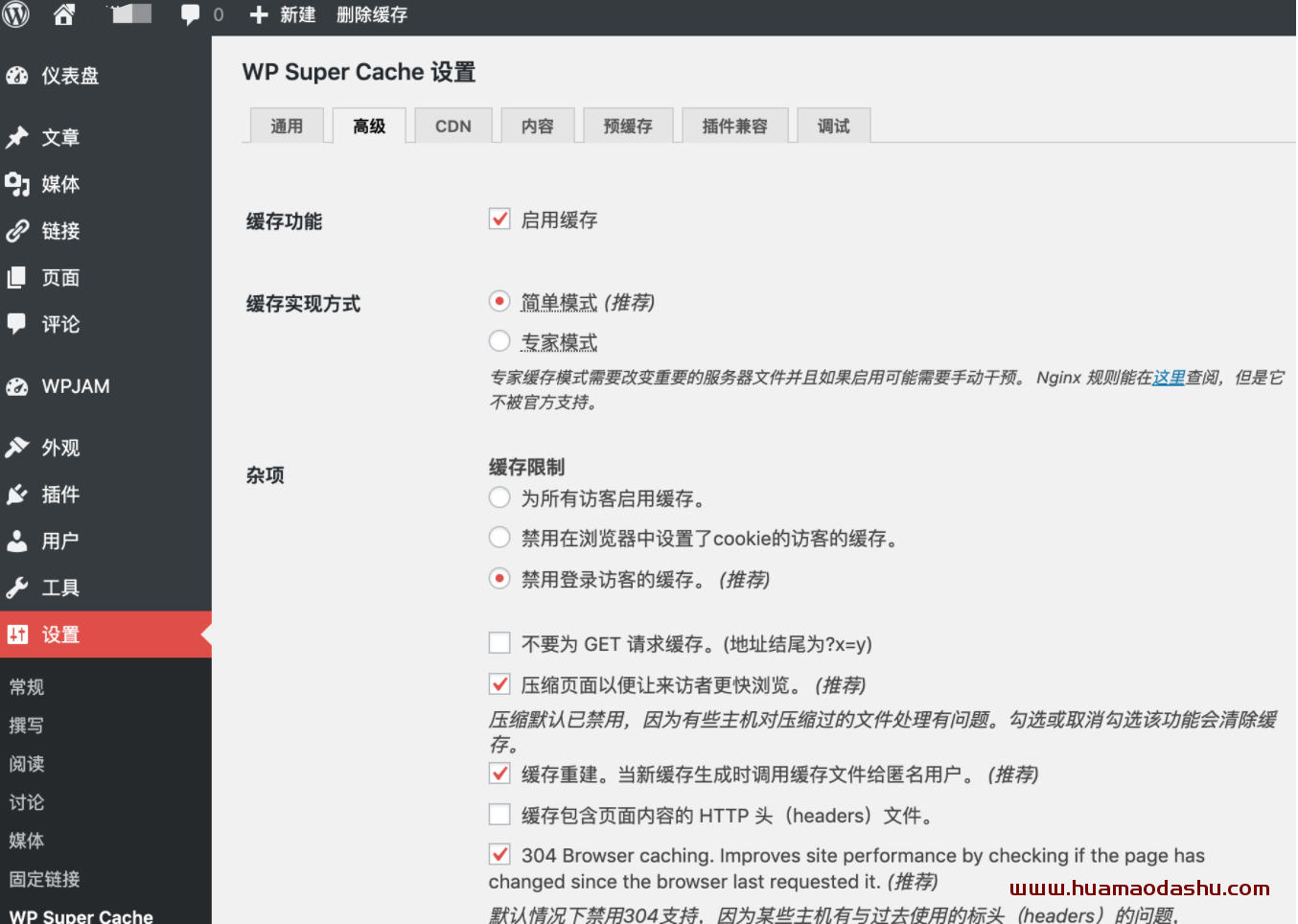The width and height of the screenshot is (1298, 924).
Task: Click the WP Super Cache 设置 title
Action: point(359,72)
